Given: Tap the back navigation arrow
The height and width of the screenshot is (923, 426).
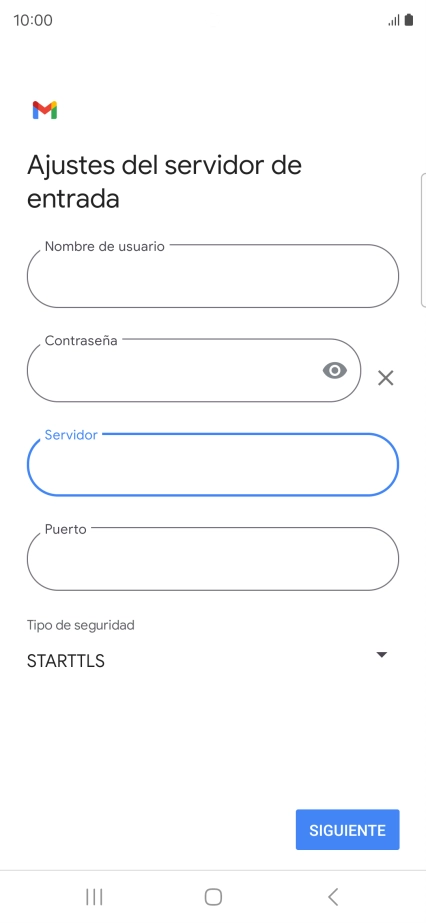Looking at the screenshot, I should [332, 897].
